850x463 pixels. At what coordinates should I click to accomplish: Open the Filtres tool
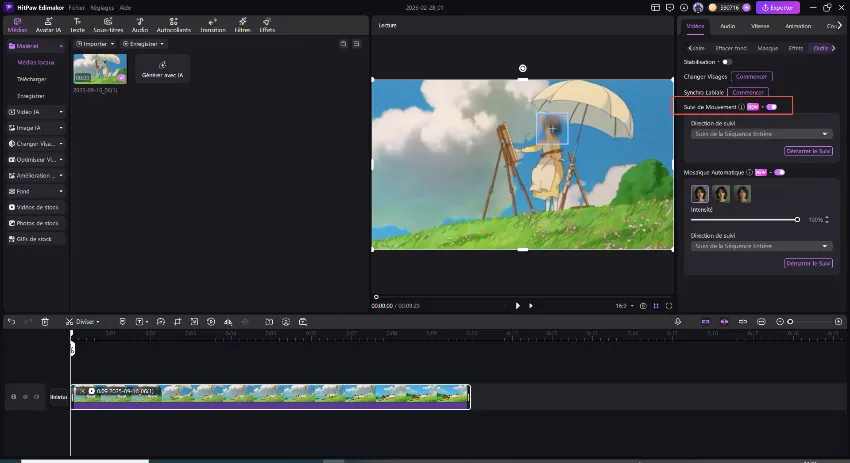242,25
